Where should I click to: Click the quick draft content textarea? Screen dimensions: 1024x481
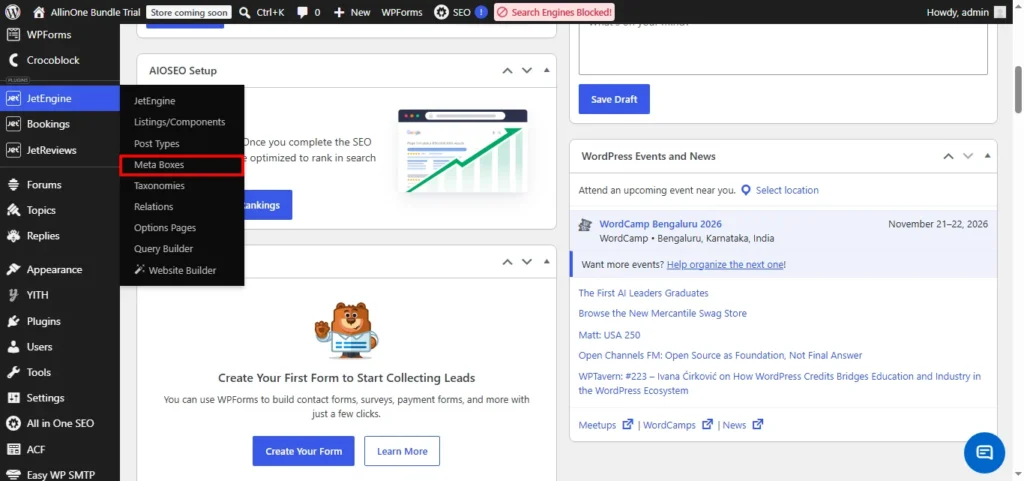click(x=783, y=48)
